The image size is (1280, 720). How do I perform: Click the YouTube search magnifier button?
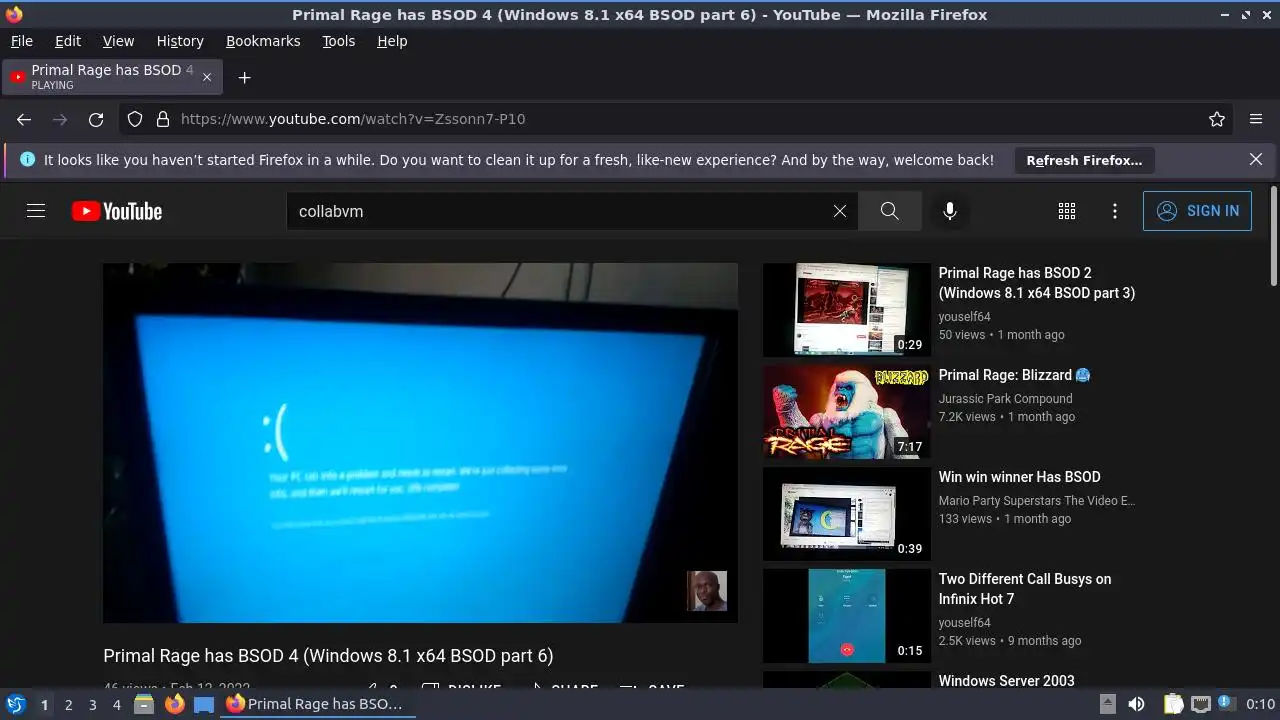(889, 211)
